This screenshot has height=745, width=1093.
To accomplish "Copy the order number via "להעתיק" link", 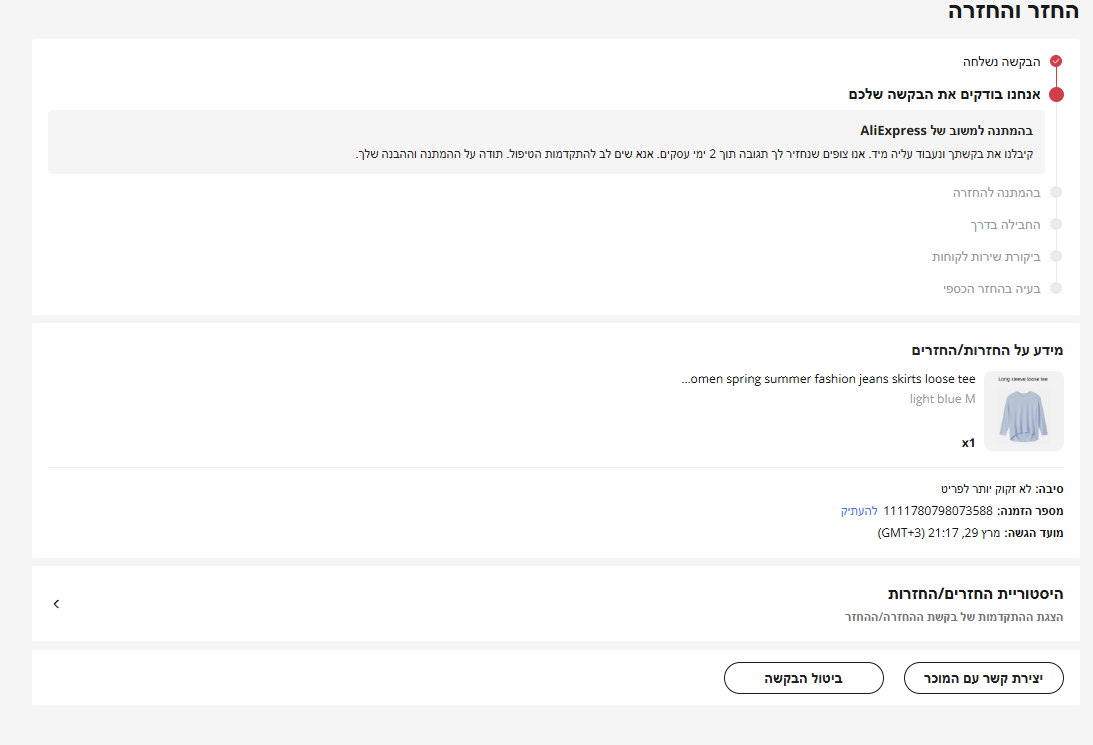I will (859, 511).
